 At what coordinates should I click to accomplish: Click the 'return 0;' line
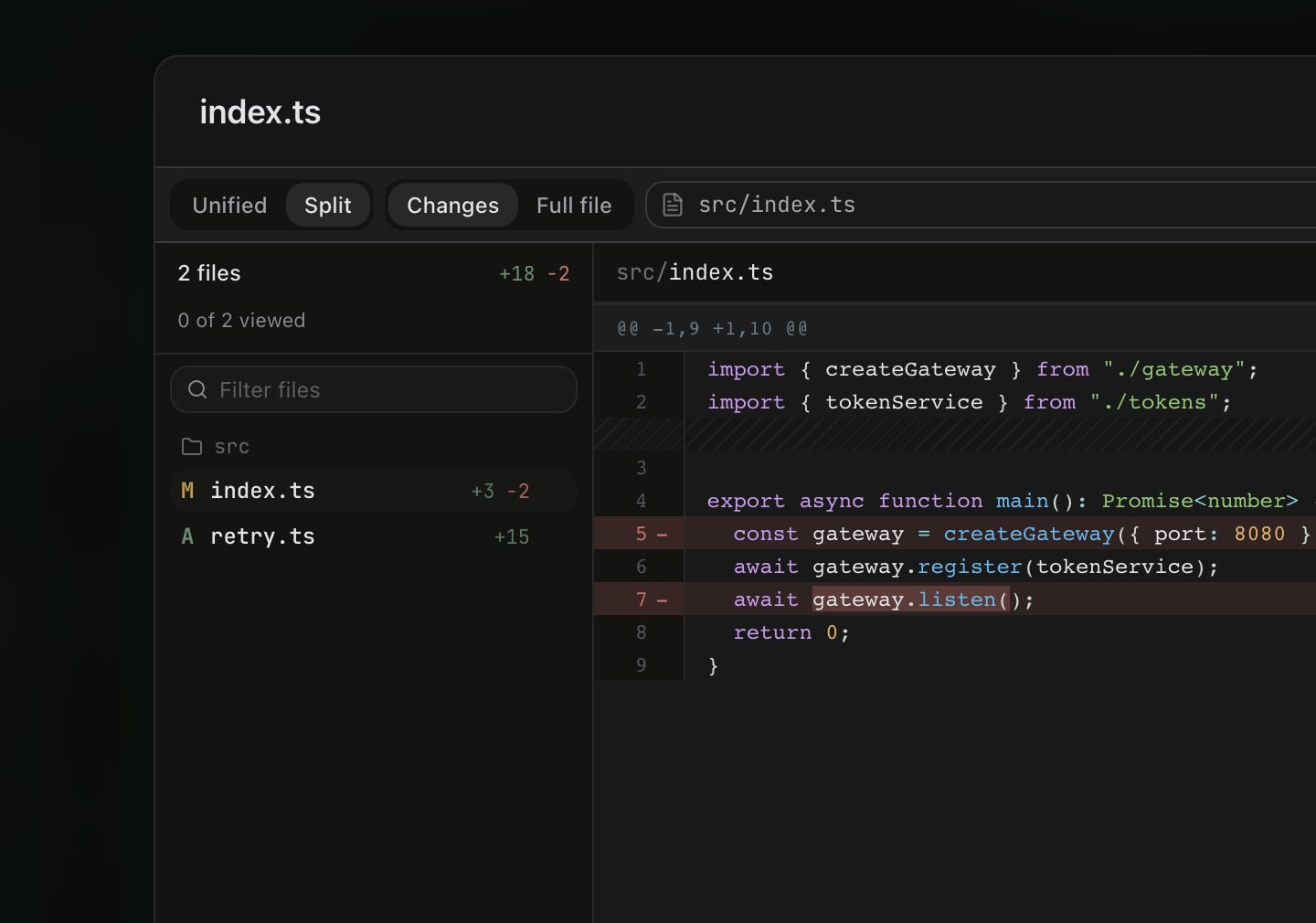(791, 632)
